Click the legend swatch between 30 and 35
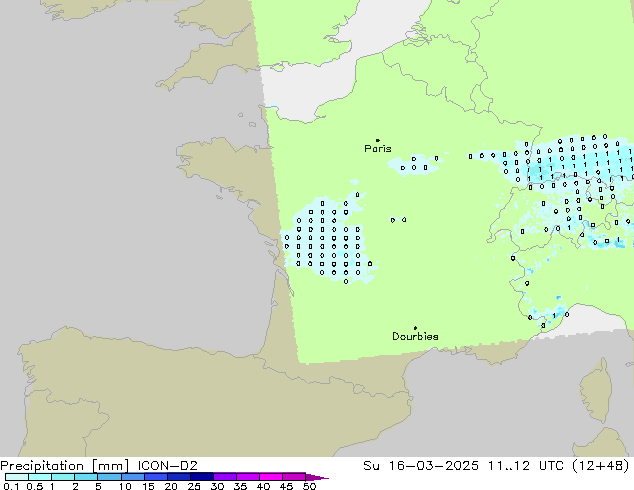 [224, 477]
